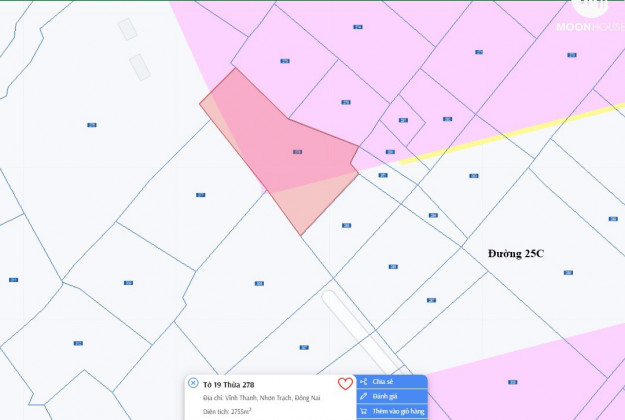The image size is (625, 420).
Task: Select the Chia sẻ menu option
Action: coord(384,382)
